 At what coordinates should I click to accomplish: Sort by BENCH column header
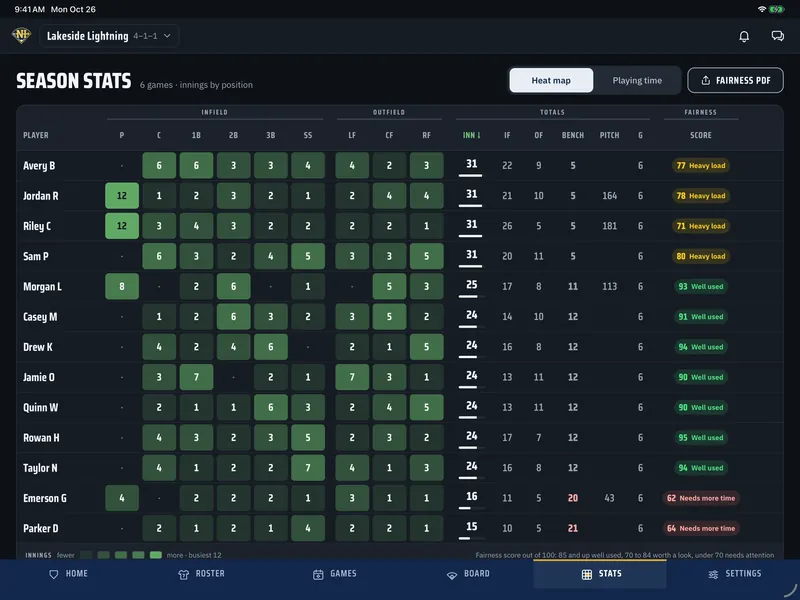[x=572, y=135]
